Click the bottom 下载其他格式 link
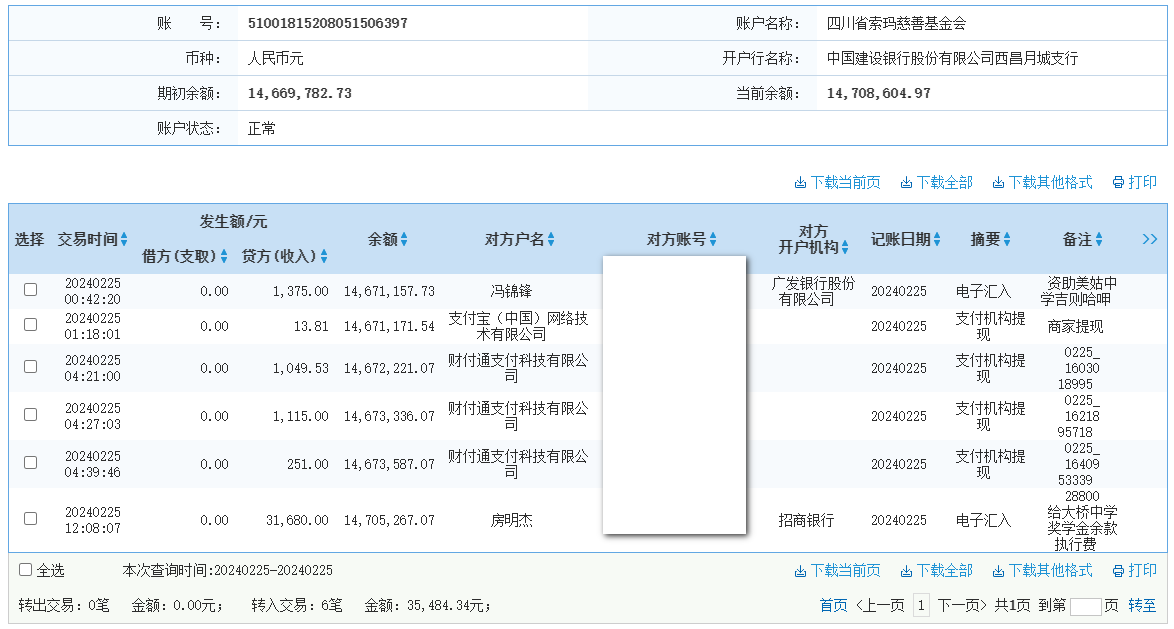 pyautogui.click(x=1042, y=571)
